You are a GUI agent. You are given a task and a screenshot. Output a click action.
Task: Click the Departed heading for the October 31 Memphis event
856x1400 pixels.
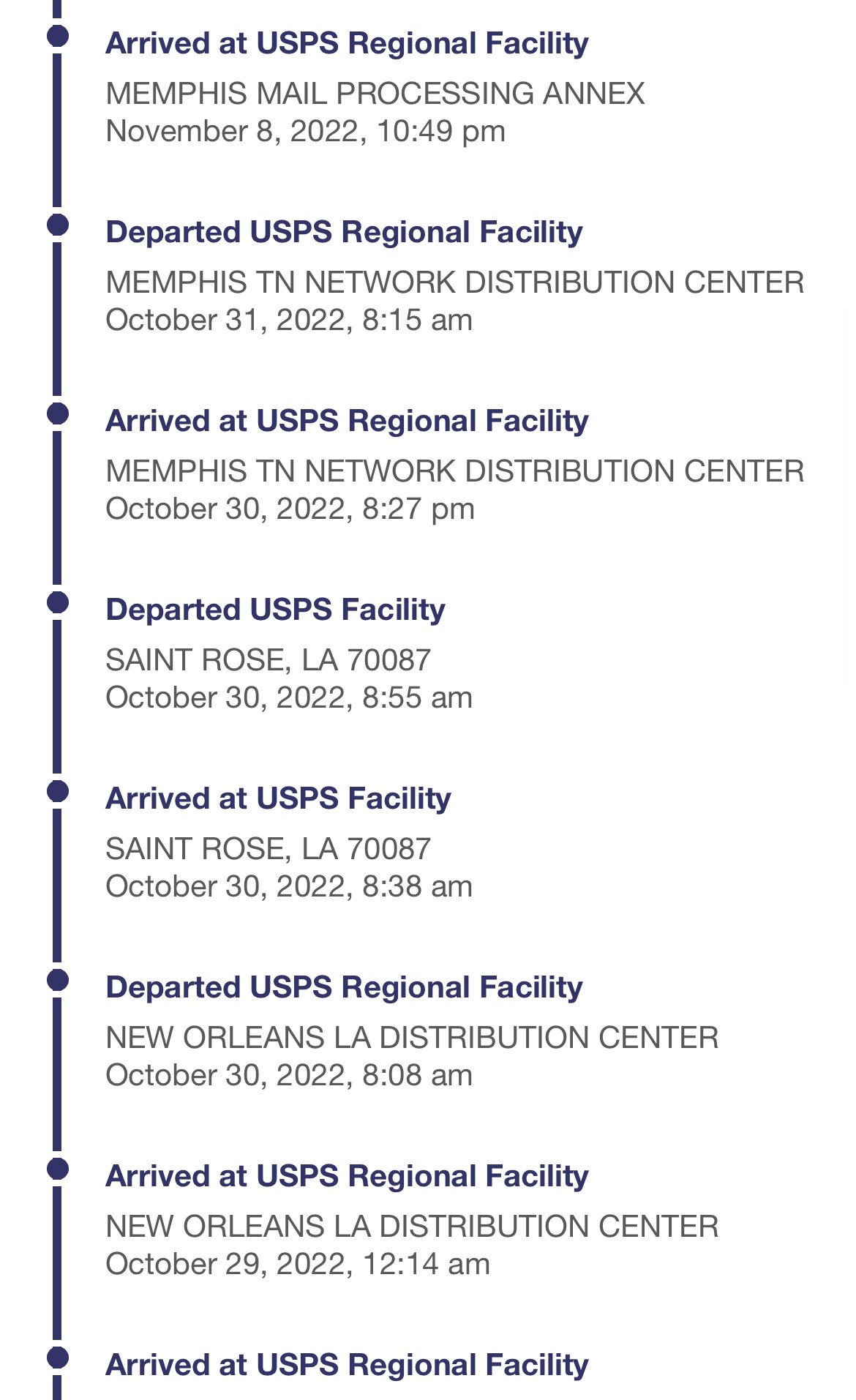coord(344,232)
